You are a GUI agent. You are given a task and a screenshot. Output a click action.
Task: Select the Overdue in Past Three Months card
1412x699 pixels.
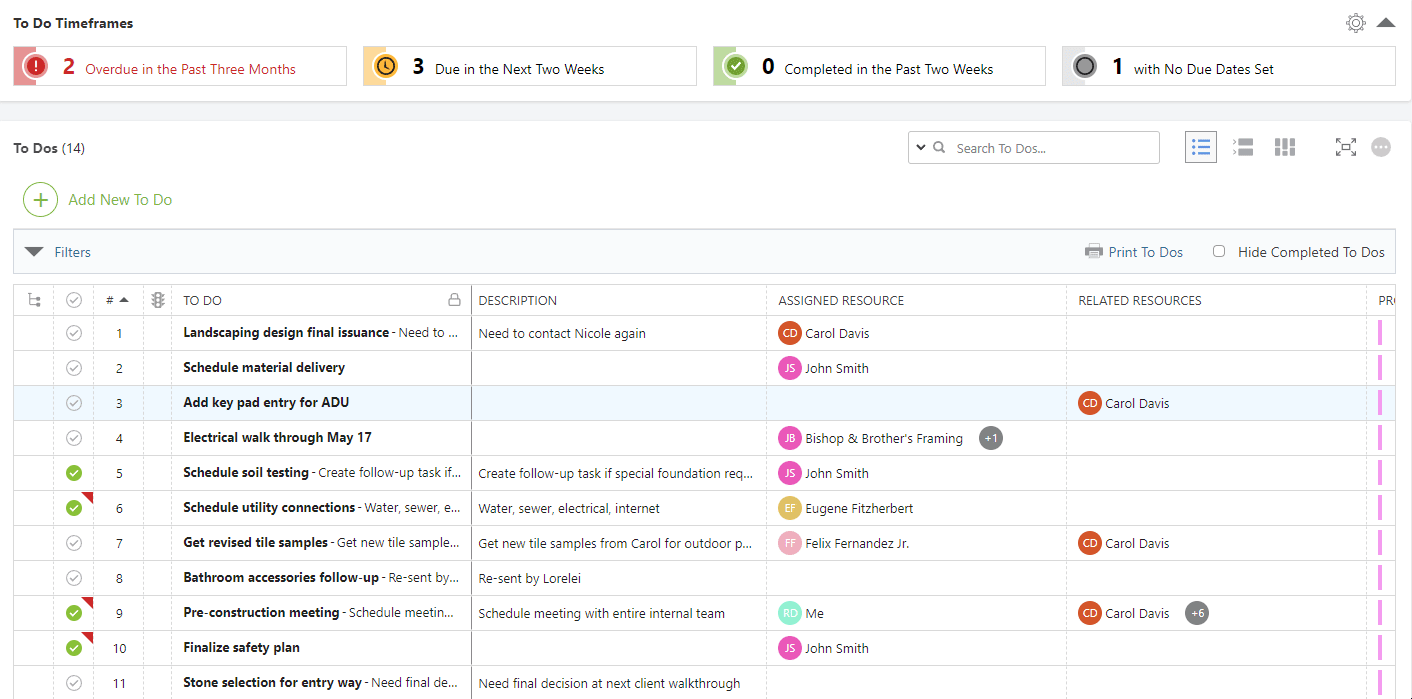click(180, 65)
